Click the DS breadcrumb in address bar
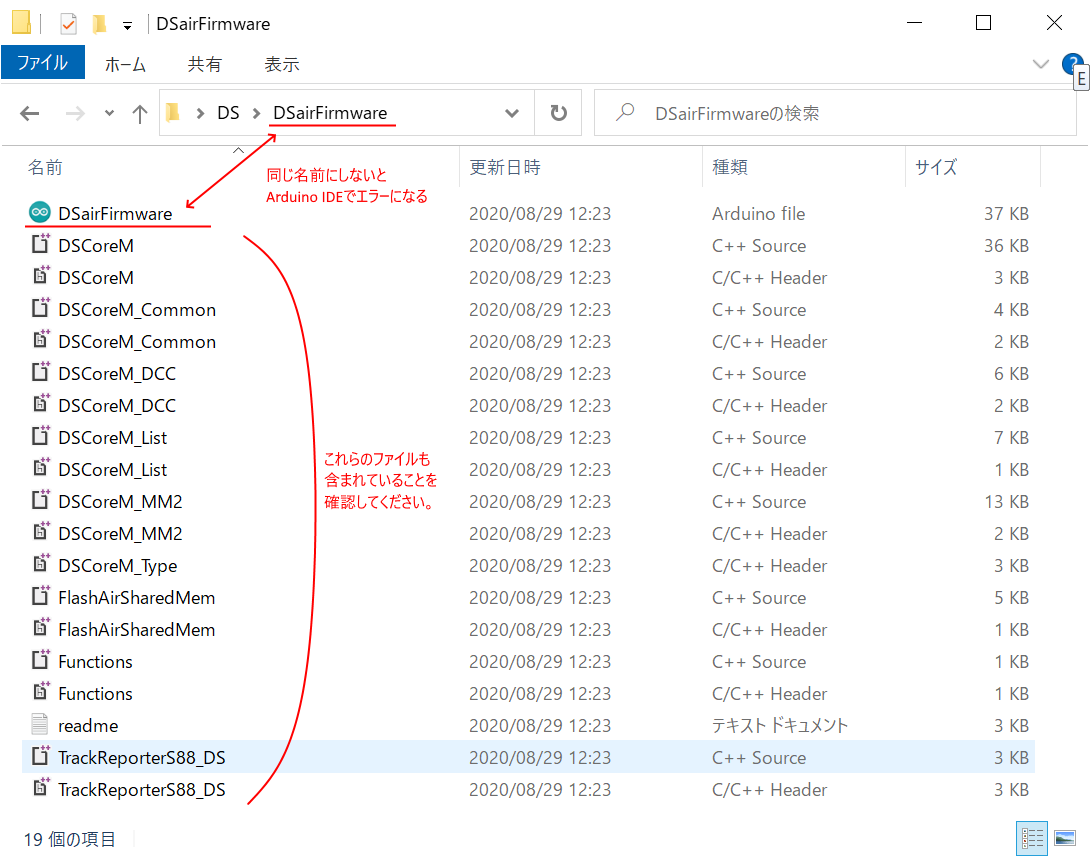 click(228, 113)
